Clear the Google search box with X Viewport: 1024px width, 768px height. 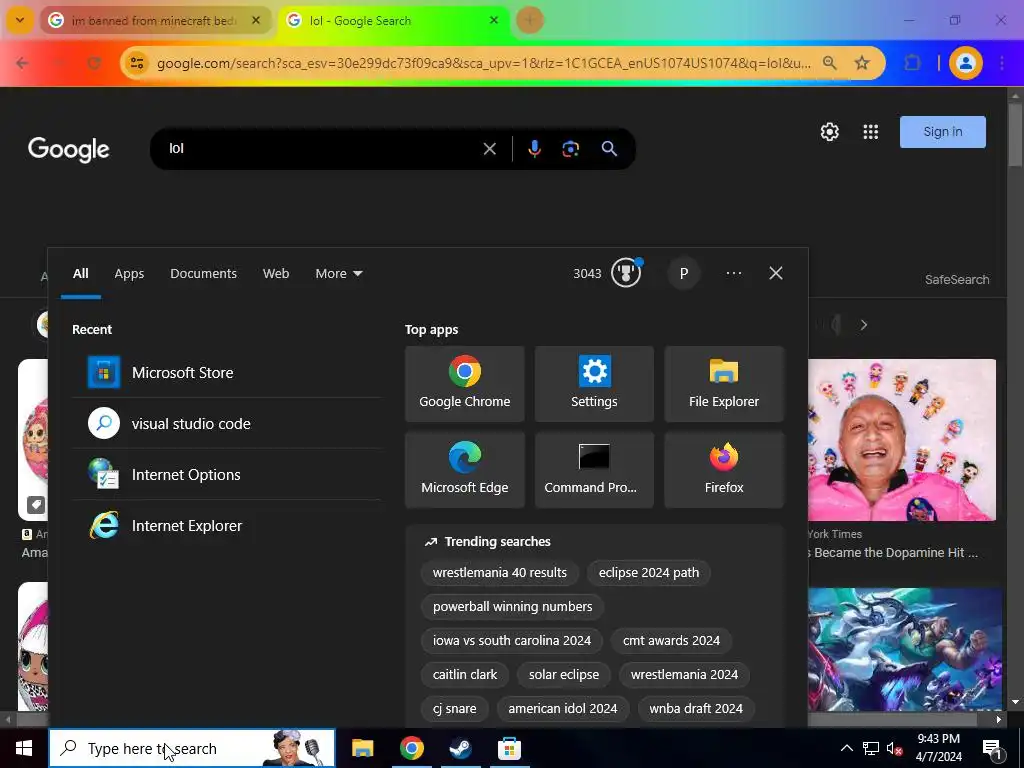click(489, 149)
